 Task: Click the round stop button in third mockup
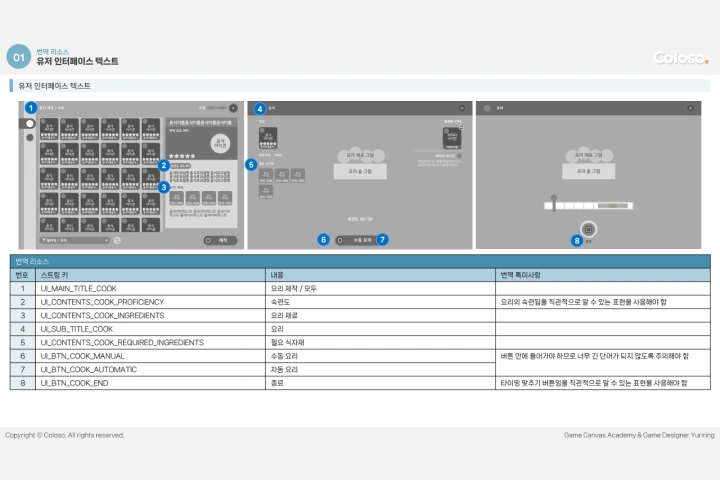(x=588, y=229)
